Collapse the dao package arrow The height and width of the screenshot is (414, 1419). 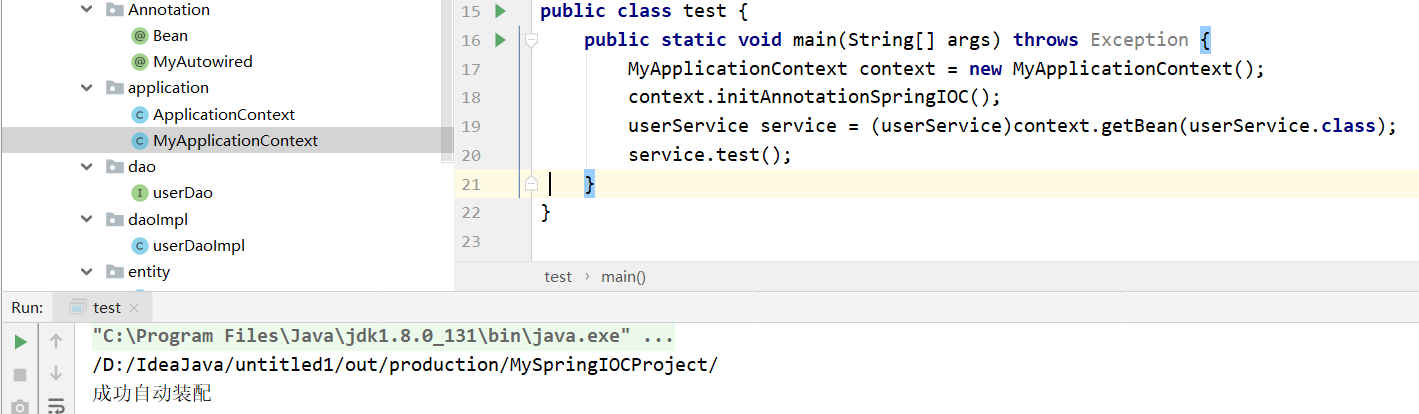[x=88, y=167]
